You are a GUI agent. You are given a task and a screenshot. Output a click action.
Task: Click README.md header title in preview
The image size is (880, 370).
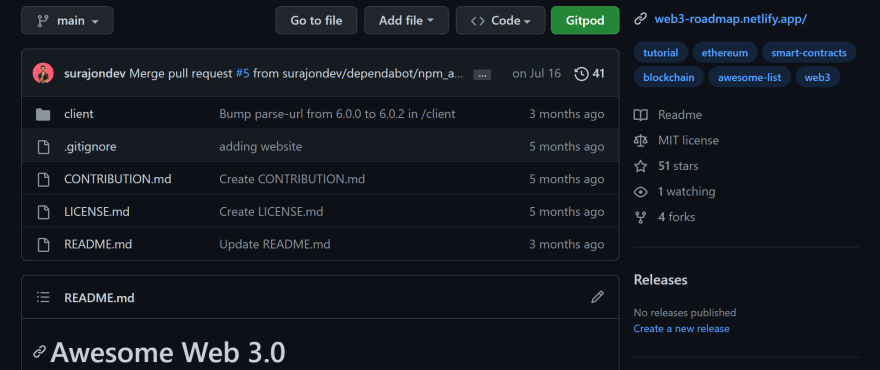(x=99, y=298)
